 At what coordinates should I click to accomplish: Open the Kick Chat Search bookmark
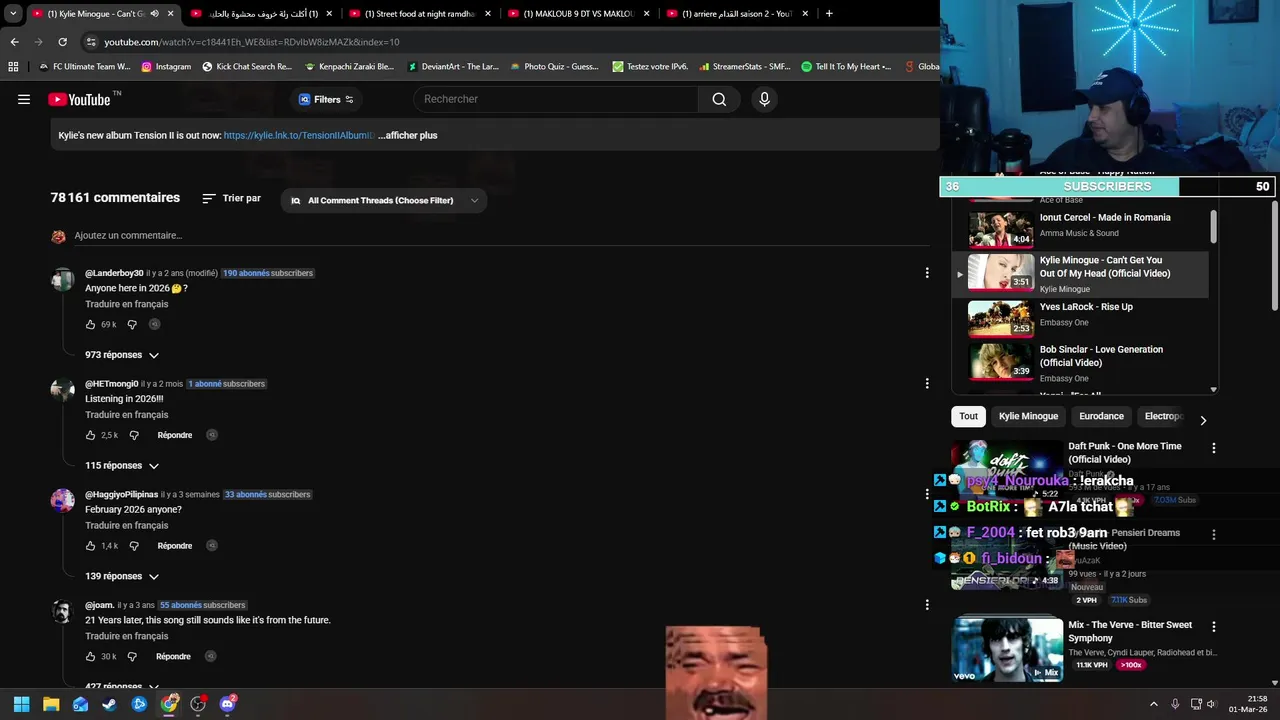(x=247, y=66)
